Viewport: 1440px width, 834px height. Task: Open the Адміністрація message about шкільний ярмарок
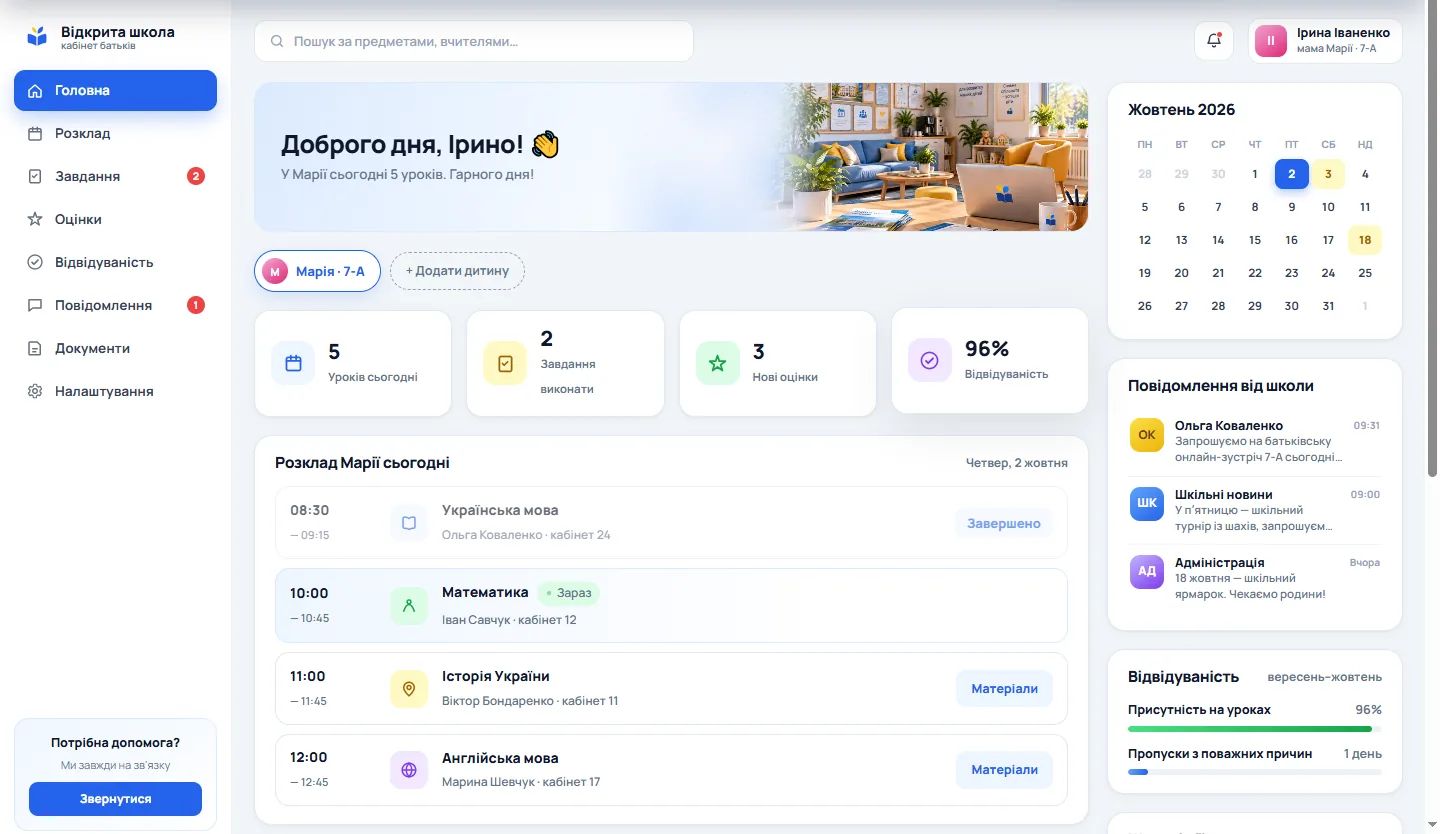click(1254, 578)
